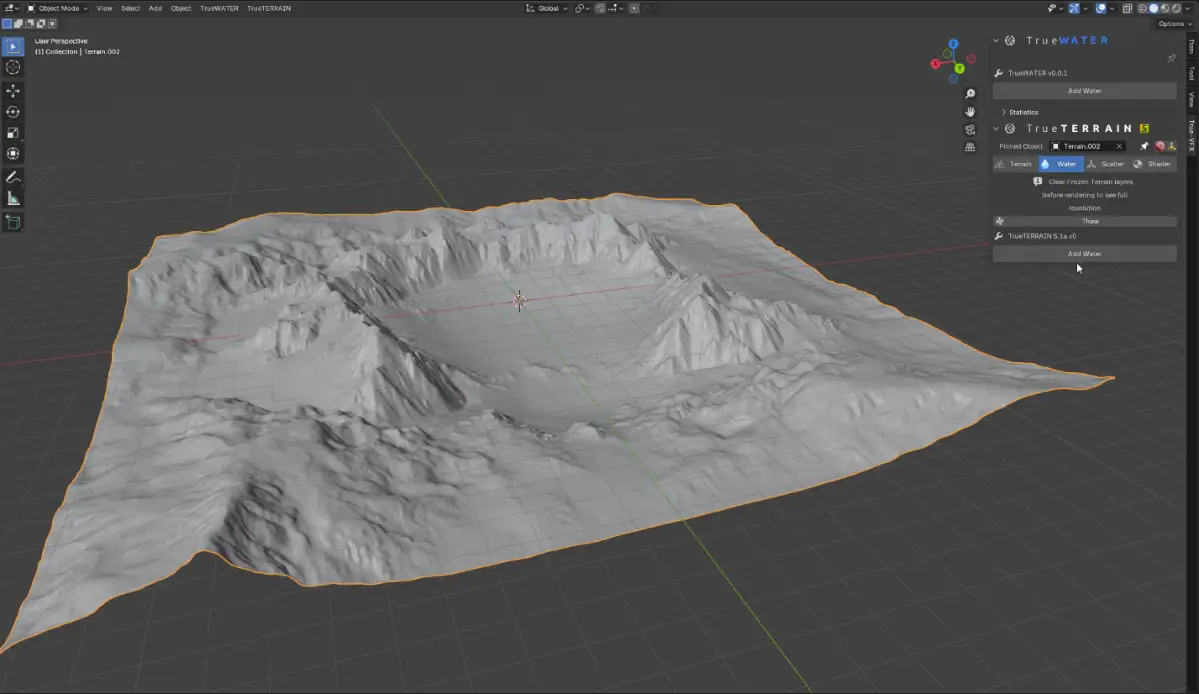
Task: Choose the Measure tool
Action: (x=13, y=198)
